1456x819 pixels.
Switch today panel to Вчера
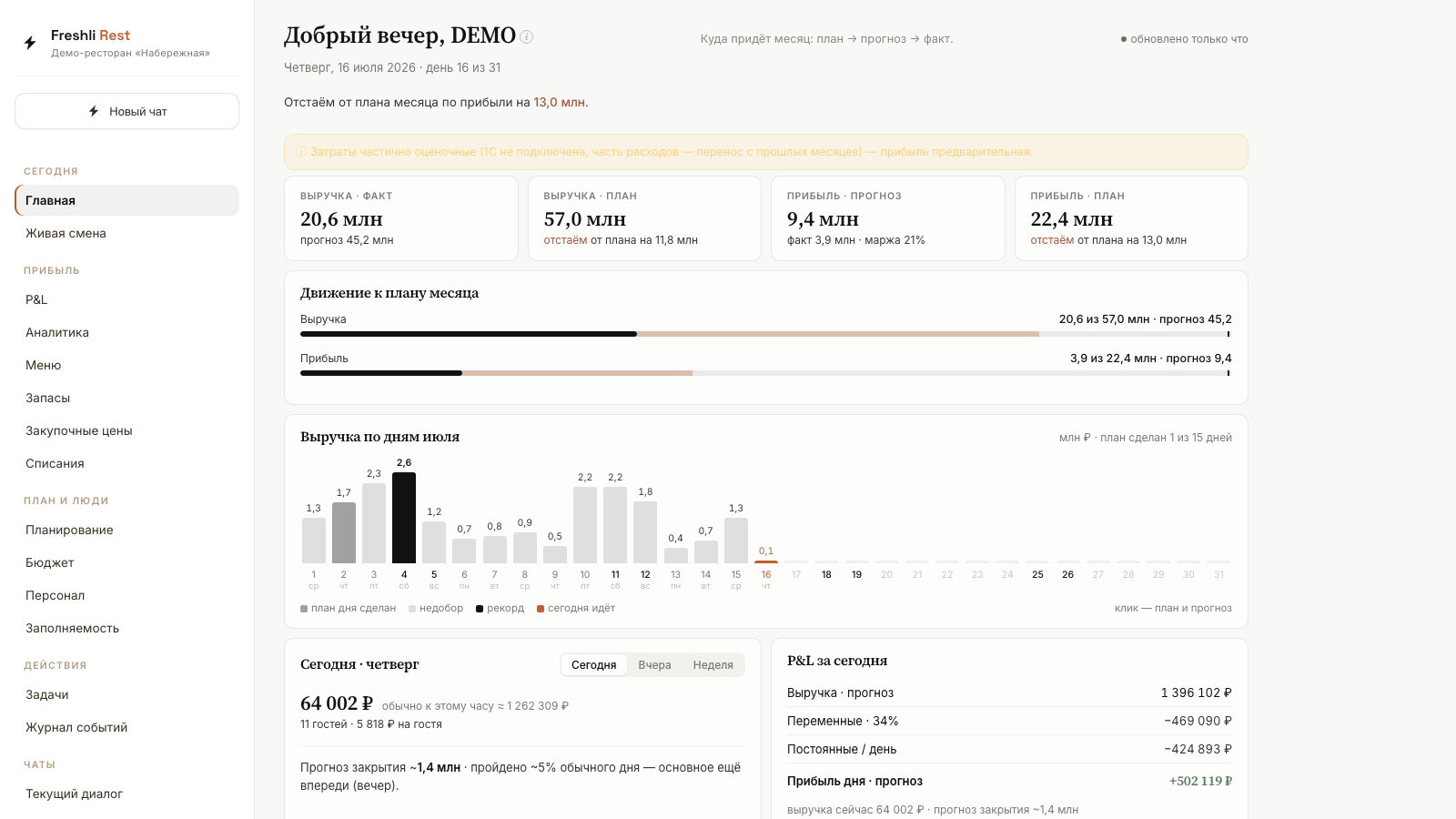pos(654,665)
